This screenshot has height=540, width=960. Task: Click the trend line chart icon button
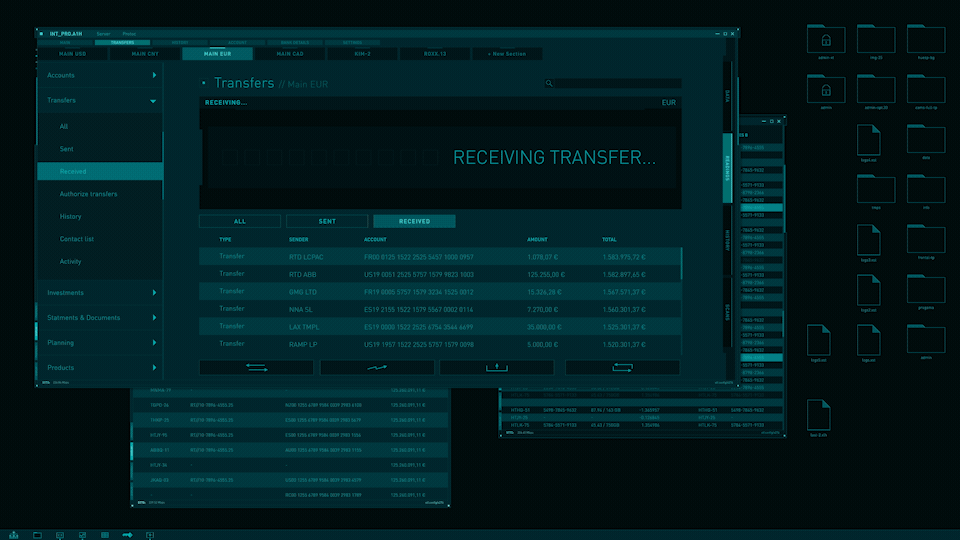[377, 367]
